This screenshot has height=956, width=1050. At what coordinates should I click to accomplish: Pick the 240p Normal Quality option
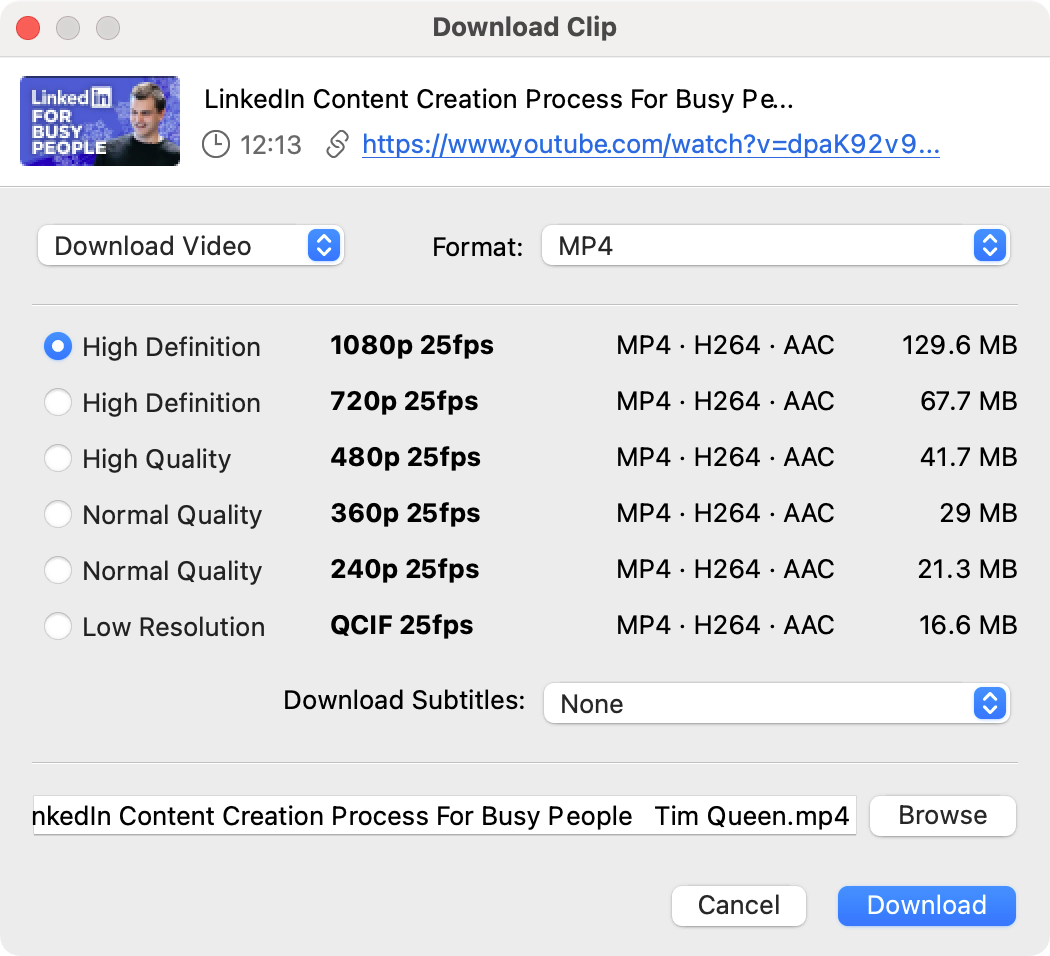[x=58, y=571]
